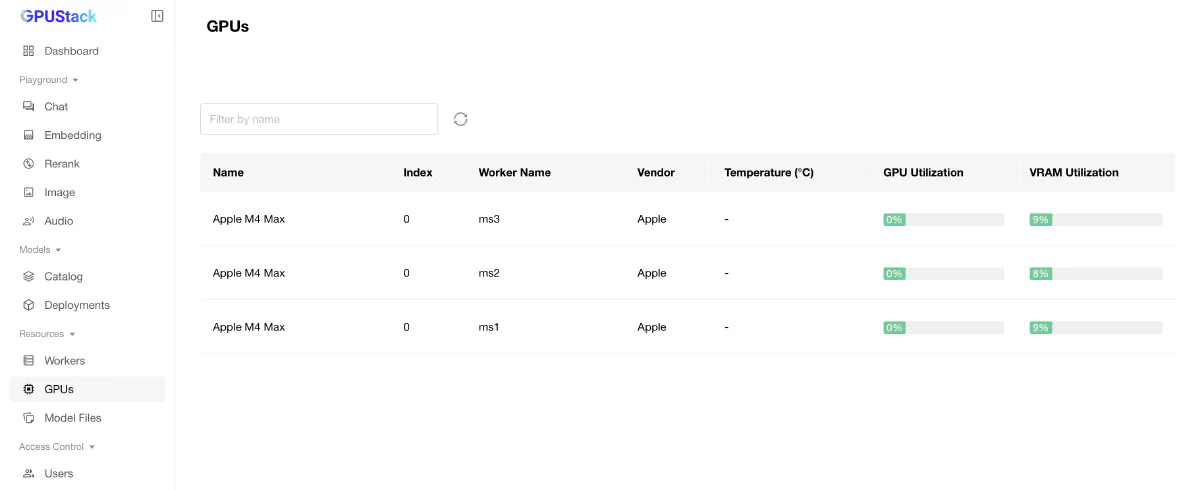Screen dimensions: 1200x490
Task: Click Apple vendor cell in ms3 row
Action: (x=652, y=219)
